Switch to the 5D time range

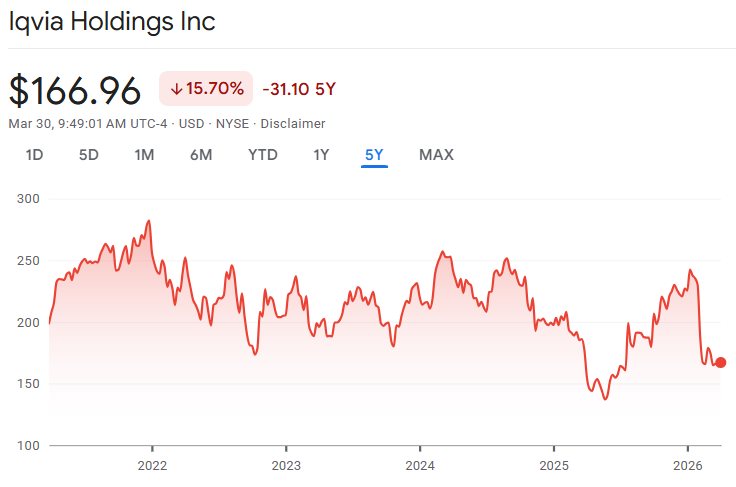[89, 155]
